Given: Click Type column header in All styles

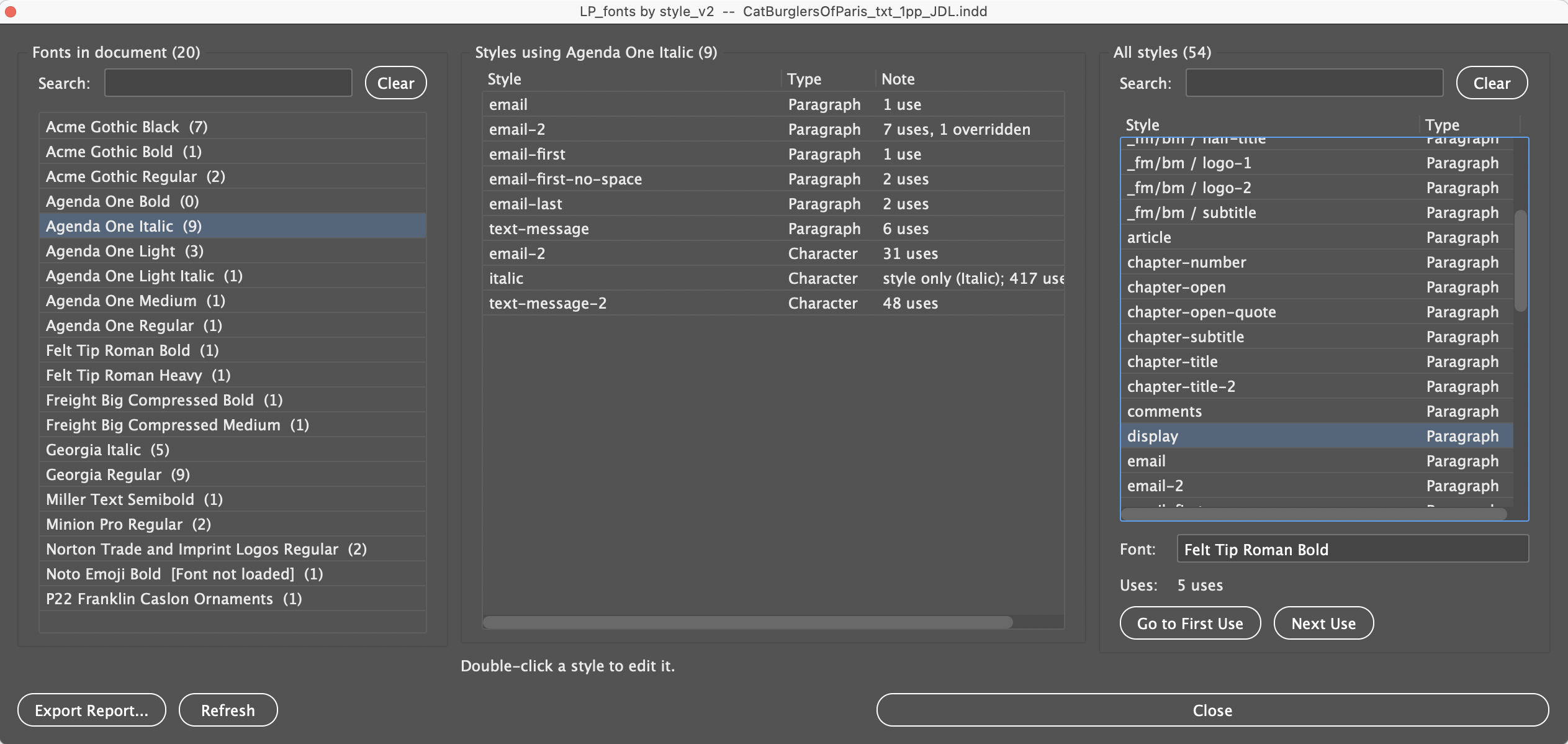Looking at the screenshot, I should [1469, 125].
